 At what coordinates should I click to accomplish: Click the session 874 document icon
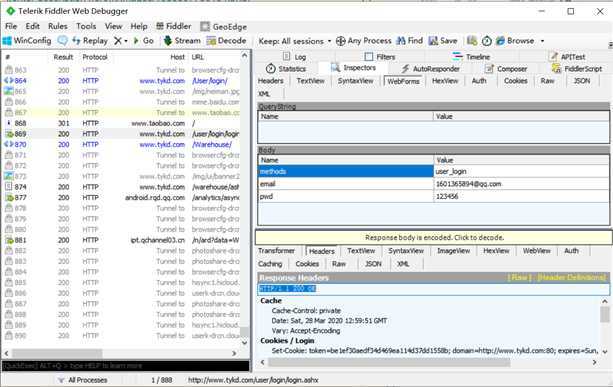(9, 187)
